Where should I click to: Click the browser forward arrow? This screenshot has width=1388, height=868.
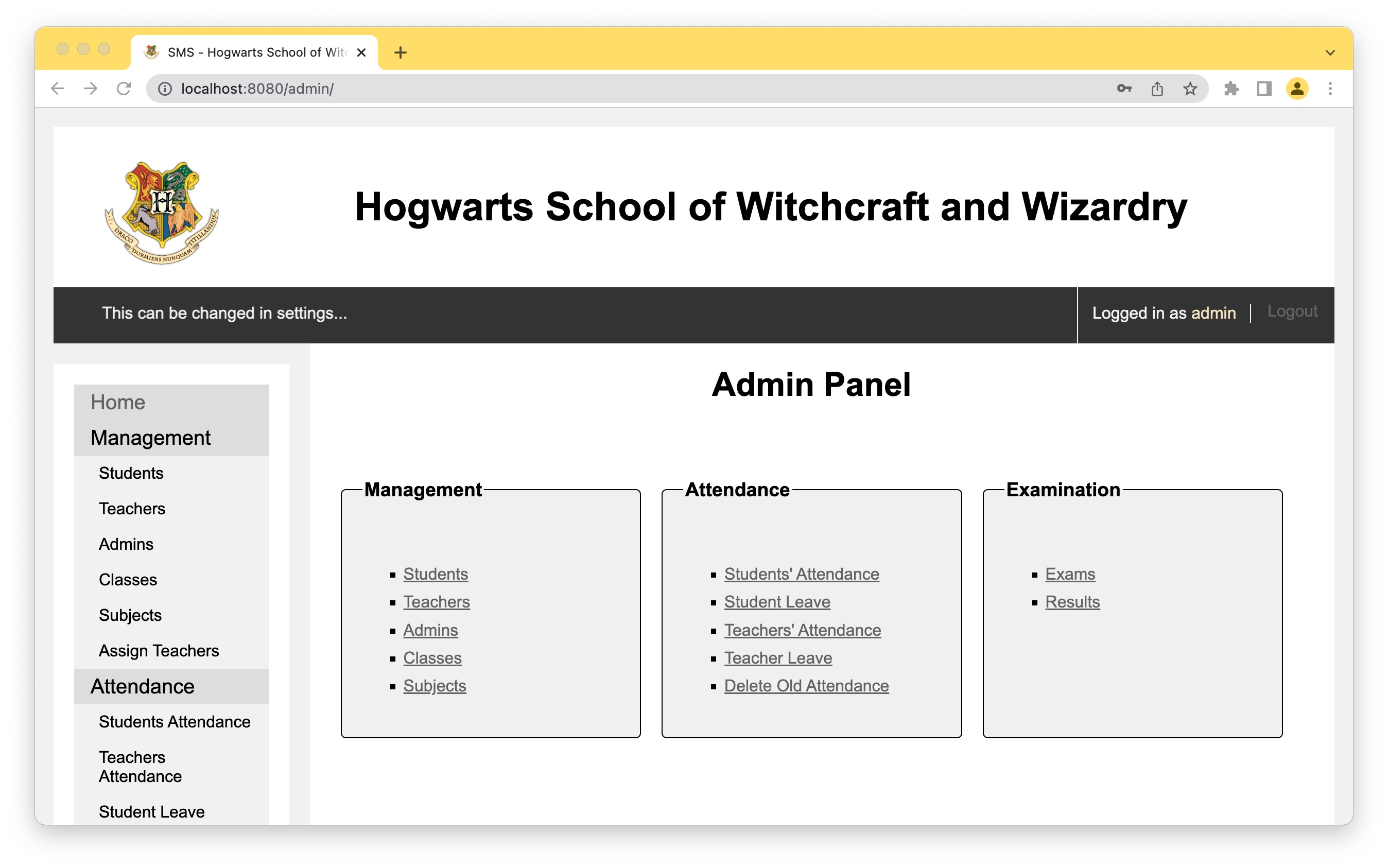point(91,89)
